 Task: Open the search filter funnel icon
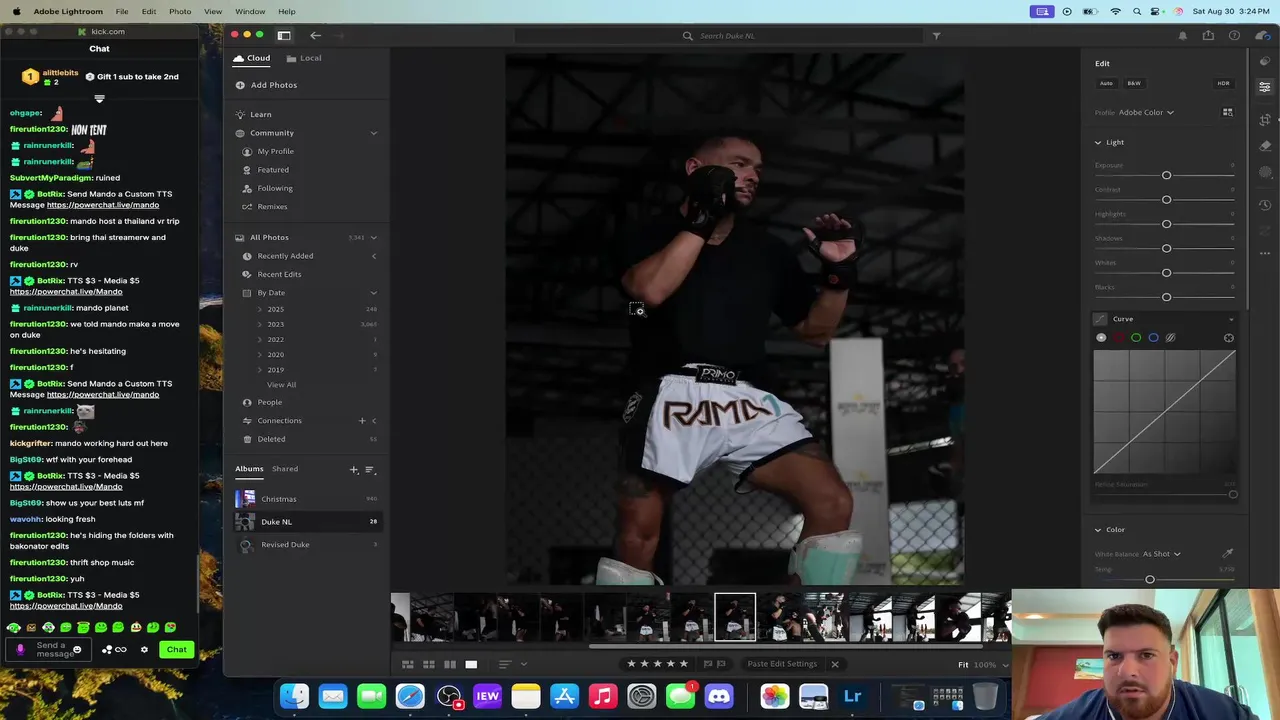click(x=936, y=35)
